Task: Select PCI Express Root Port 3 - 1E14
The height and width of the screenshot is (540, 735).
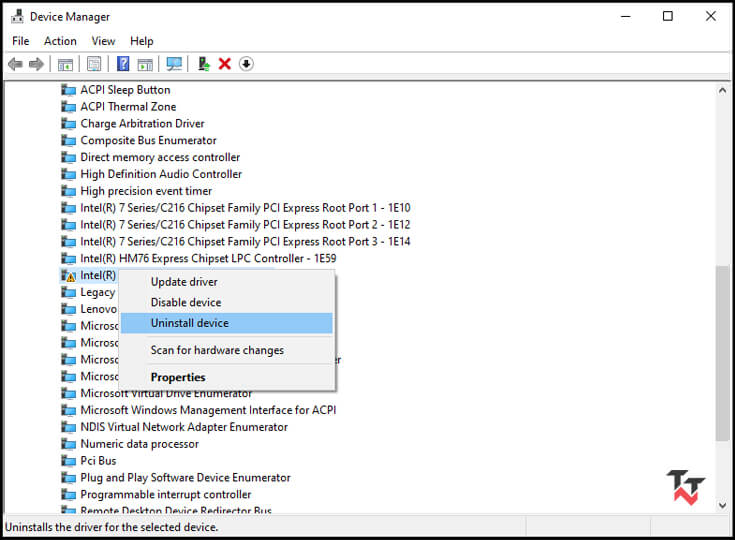Action: point(245,242)
